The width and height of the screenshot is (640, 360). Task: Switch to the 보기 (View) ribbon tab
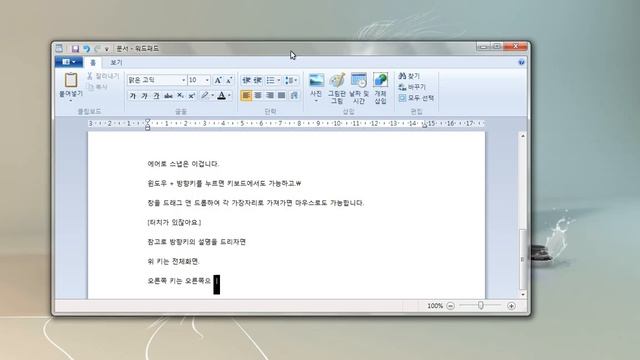116,62
